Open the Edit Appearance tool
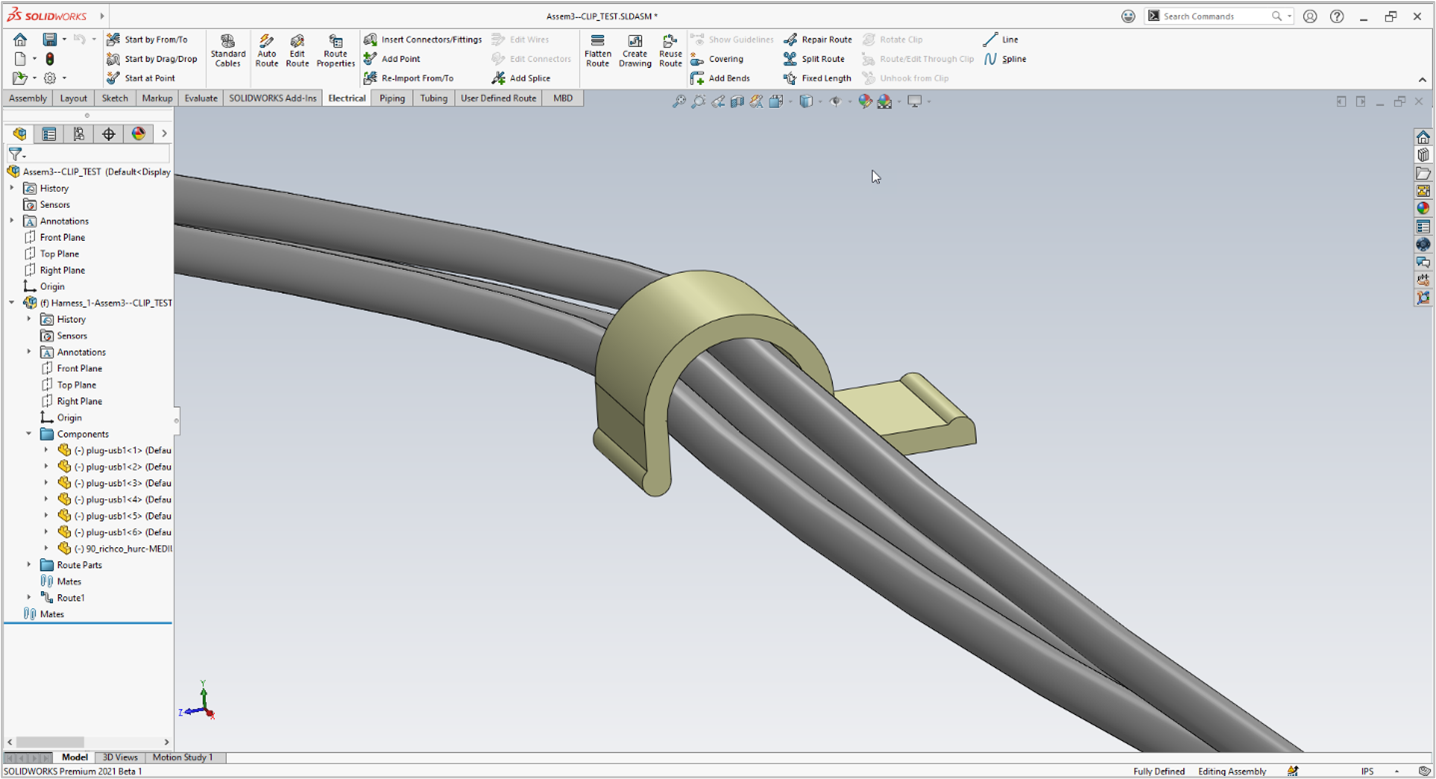1436x779 pixels. tap(866, 101)
